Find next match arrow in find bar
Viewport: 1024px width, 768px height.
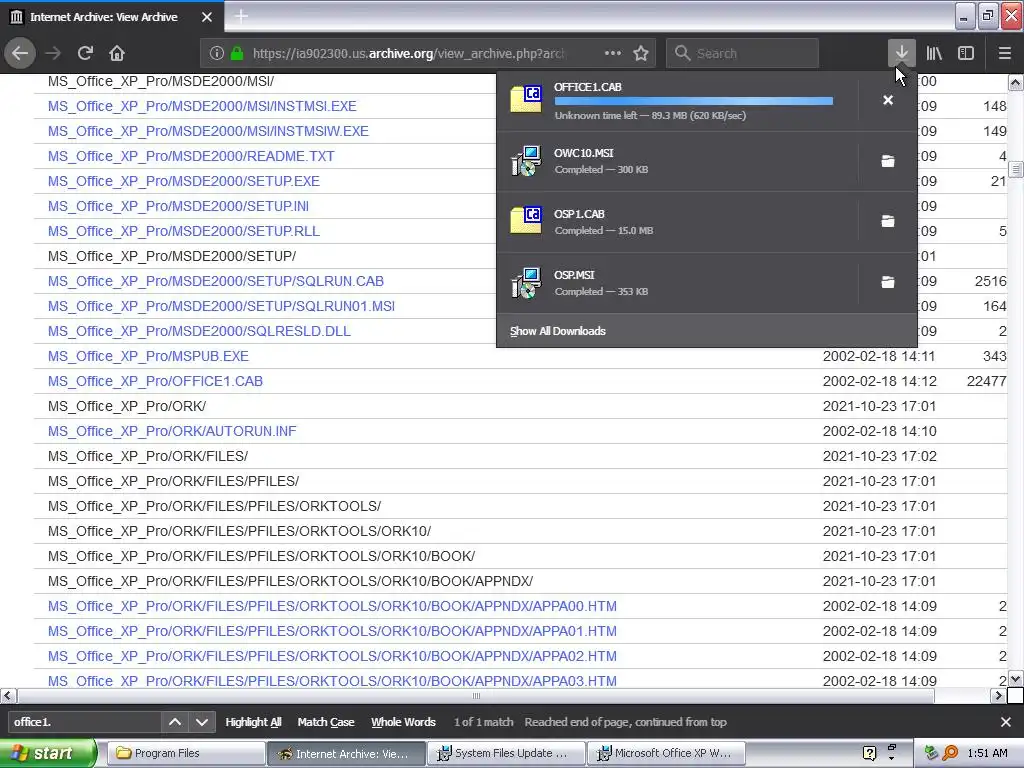(x=202, y=722)
